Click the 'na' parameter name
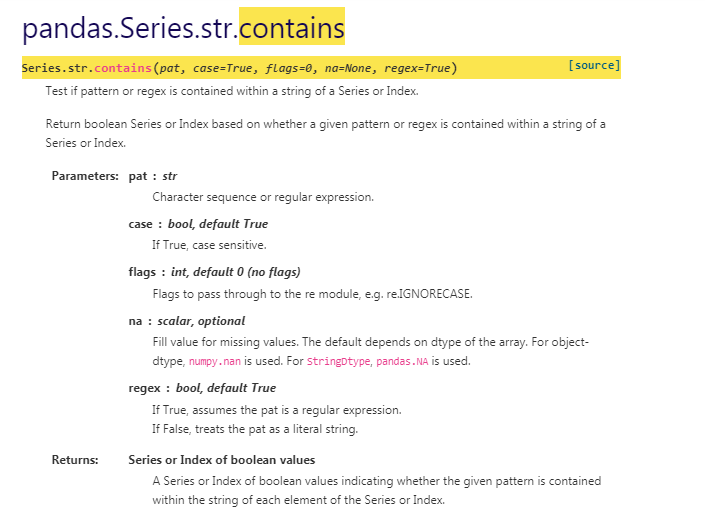 (135, 321)
